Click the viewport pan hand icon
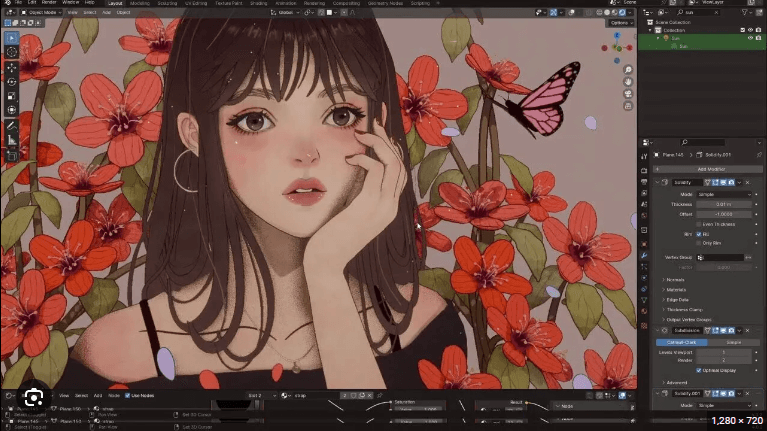The height and width of the screenshot is (431, 767). click(x=629, y=82)
